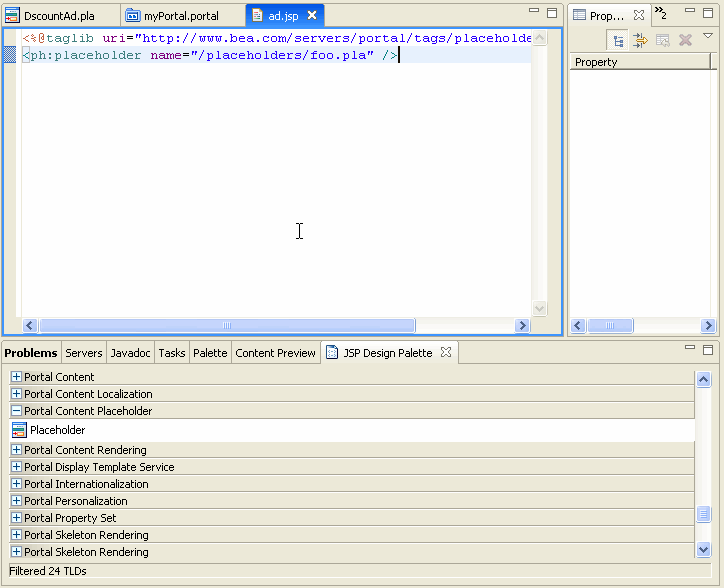This screenshot has width=724, height=588.
Task: Expand Portal Internationalization
Action: click(16, 484)
